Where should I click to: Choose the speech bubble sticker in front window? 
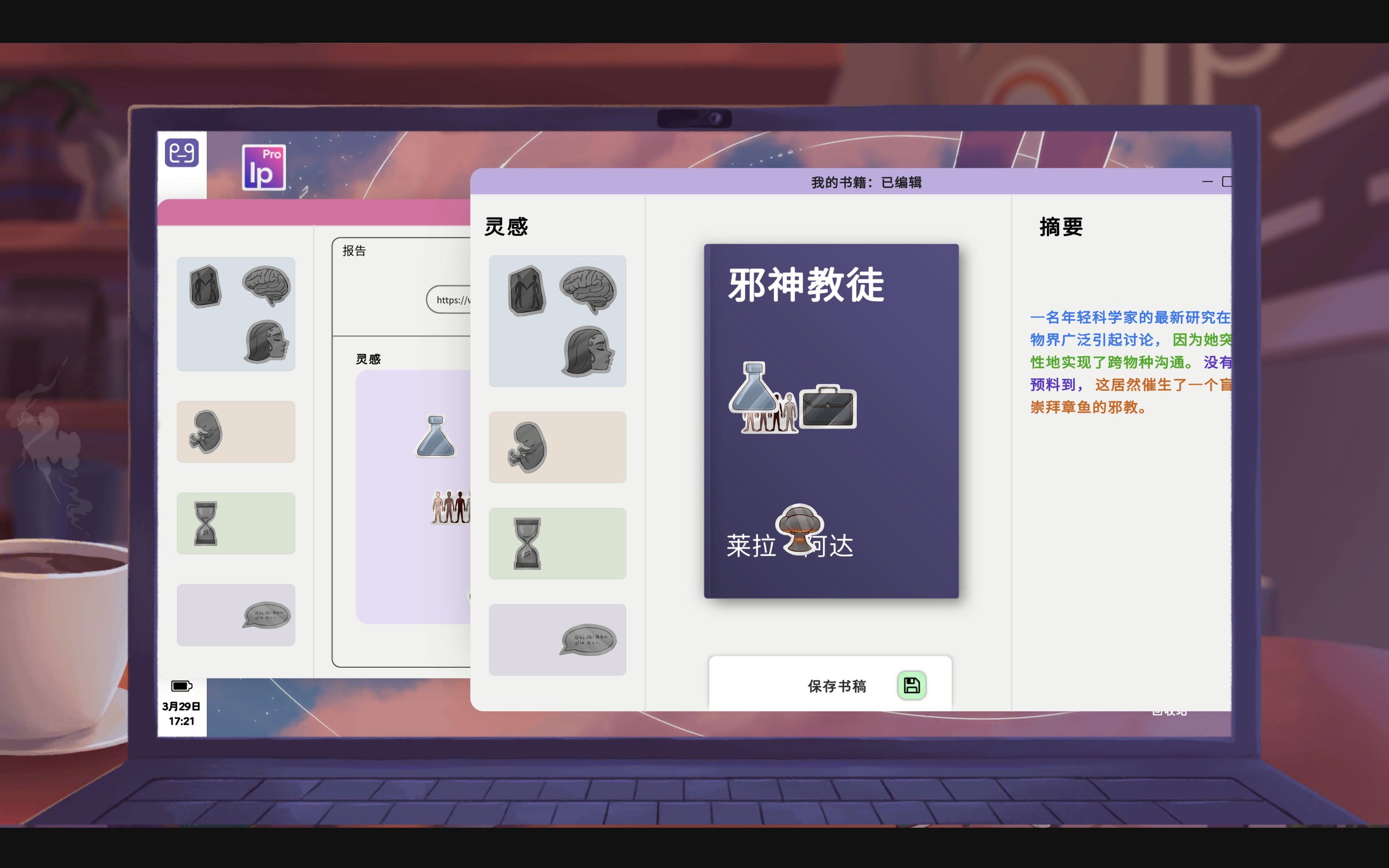click(588, 640)
